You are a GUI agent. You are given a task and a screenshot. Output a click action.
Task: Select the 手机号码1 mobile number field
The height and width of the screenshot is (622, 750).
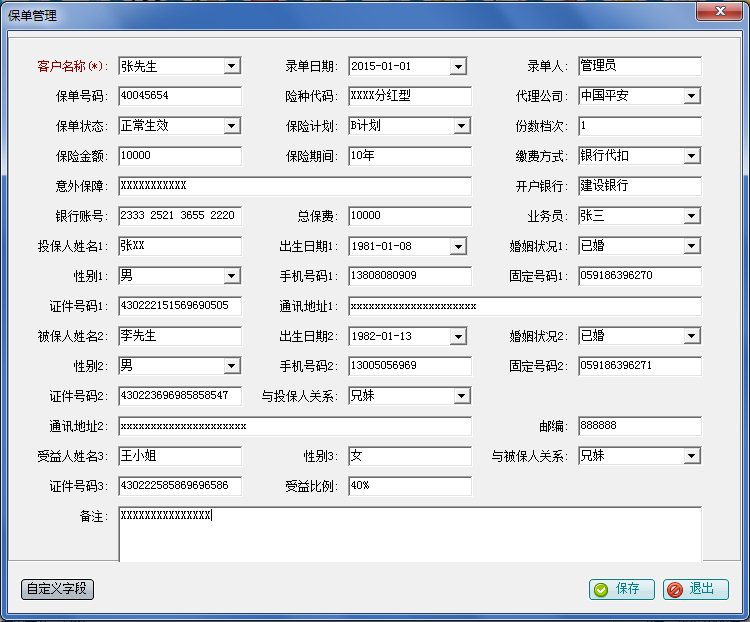(x=410, y=276)
